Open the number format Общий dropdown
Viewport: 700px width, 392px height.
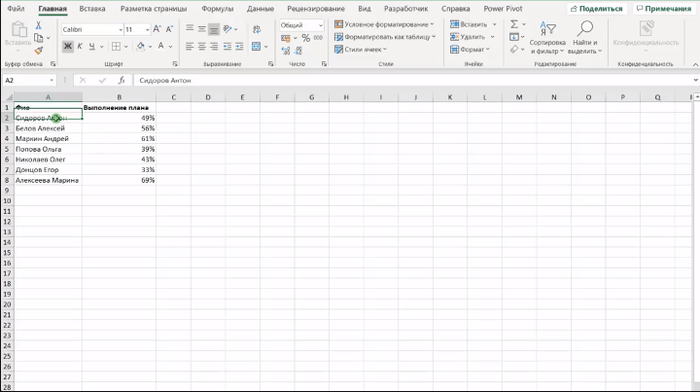[x=321, y=25]
